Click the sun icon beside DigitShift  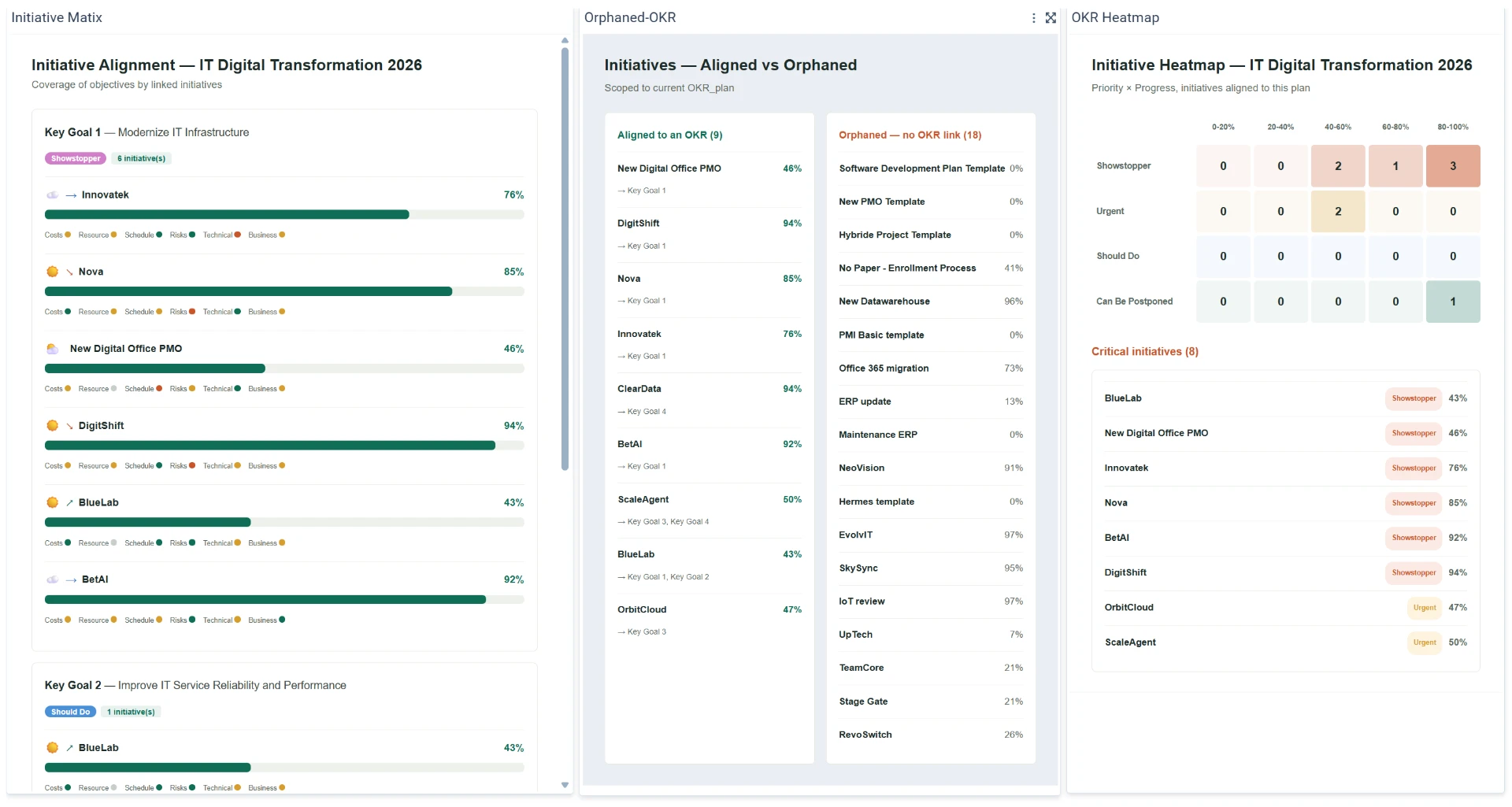click(x=52, y=426)
